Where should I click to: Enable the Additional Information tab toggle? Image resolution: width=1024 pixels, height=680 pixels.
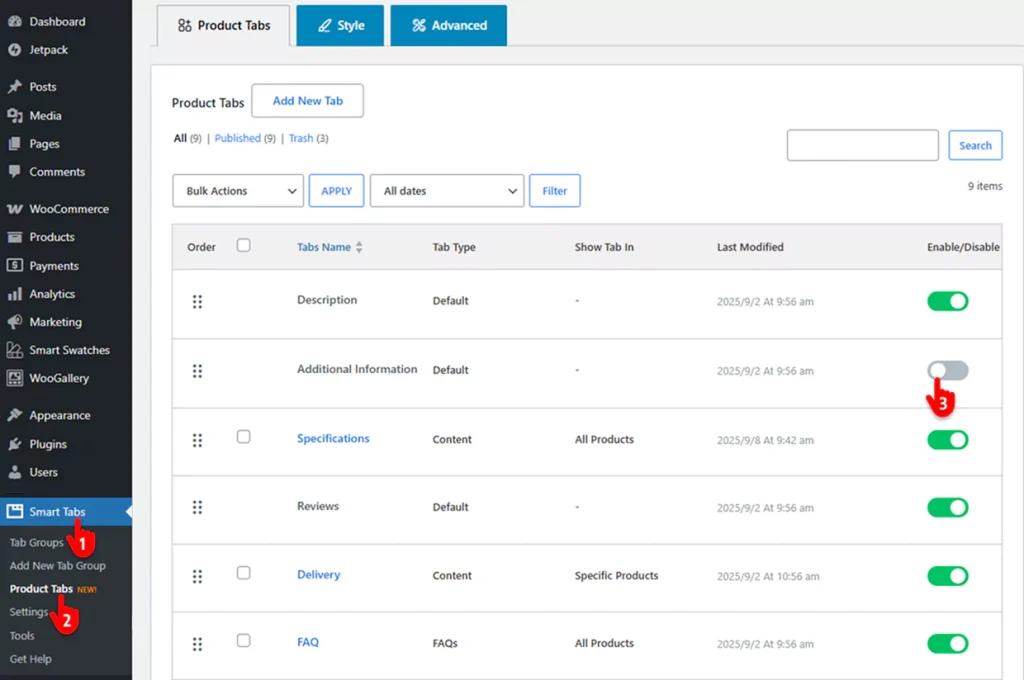[947, 371]
